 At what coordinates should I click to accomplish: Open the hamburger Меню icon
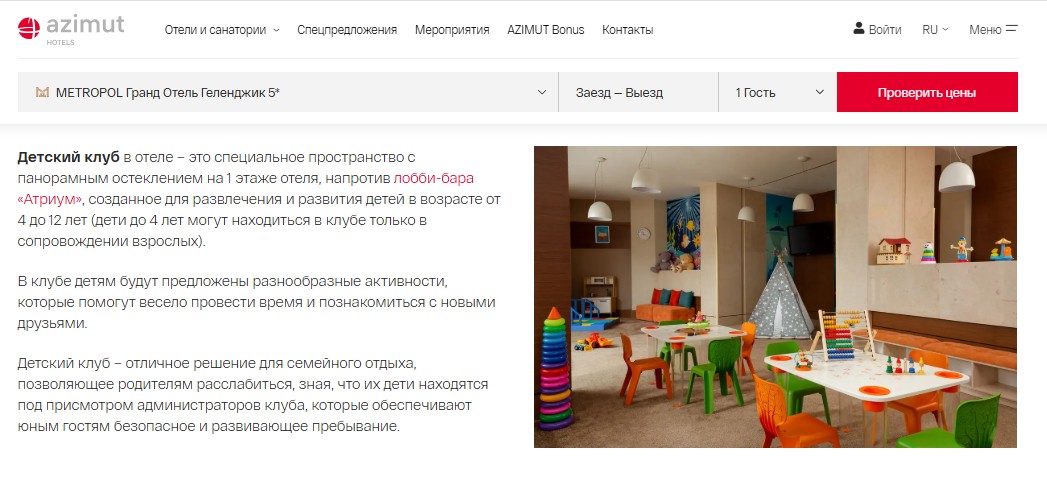(1011, 29)
